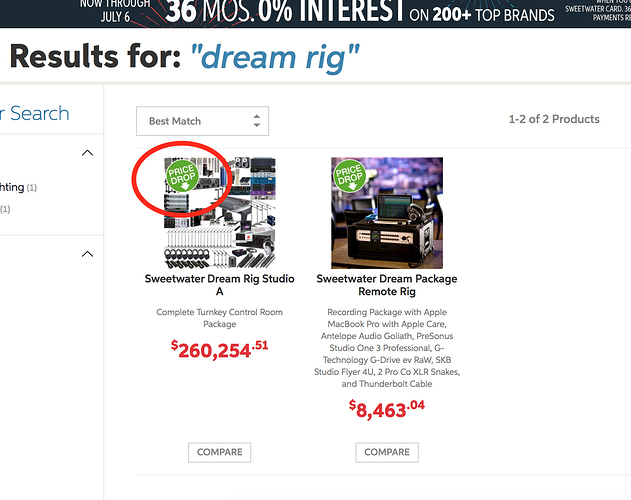Click the sort dropdown up-down arrows
This screenshot has height=500, width=631.
pos(257,121)
